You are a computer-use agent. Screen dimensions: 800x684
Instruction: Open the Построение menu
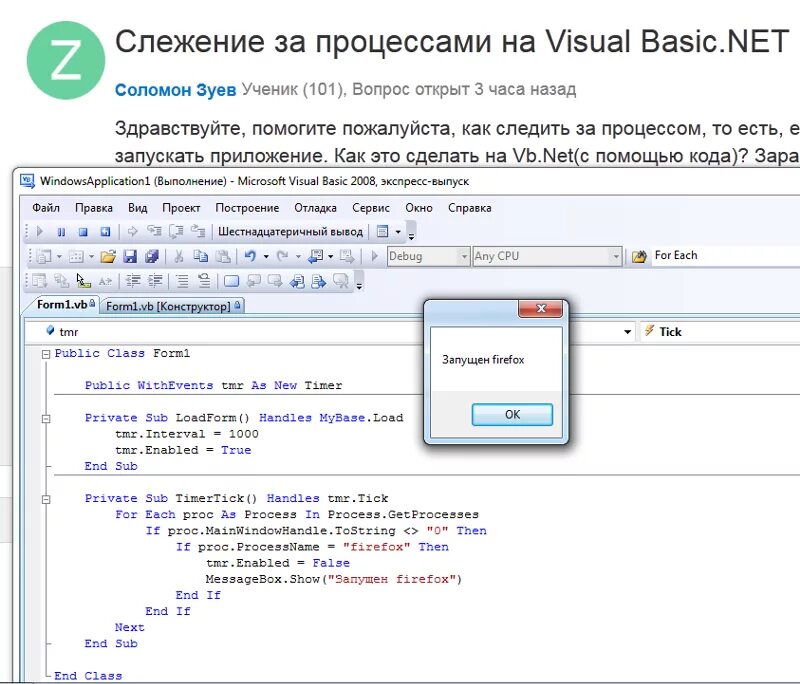click(247, 208)
